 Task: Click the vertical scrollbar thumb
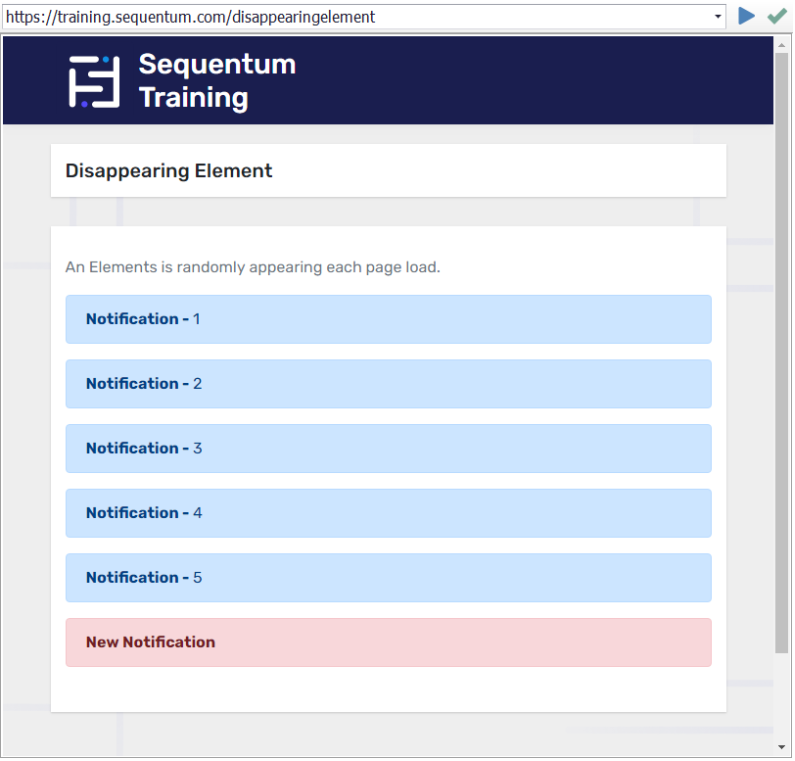click(782, 350)
